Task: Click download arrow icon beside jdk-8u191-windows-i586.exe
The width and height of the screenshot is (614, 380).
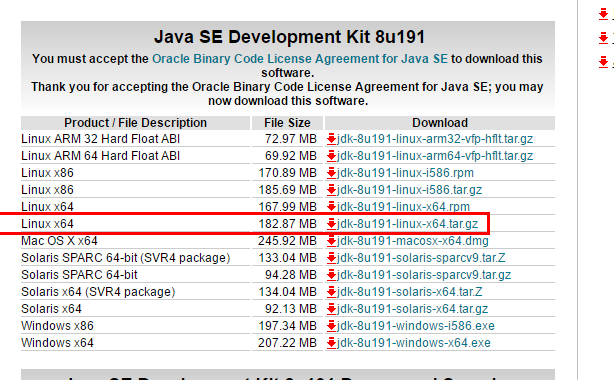Action: pyautogui.click(x=331, y=326)
